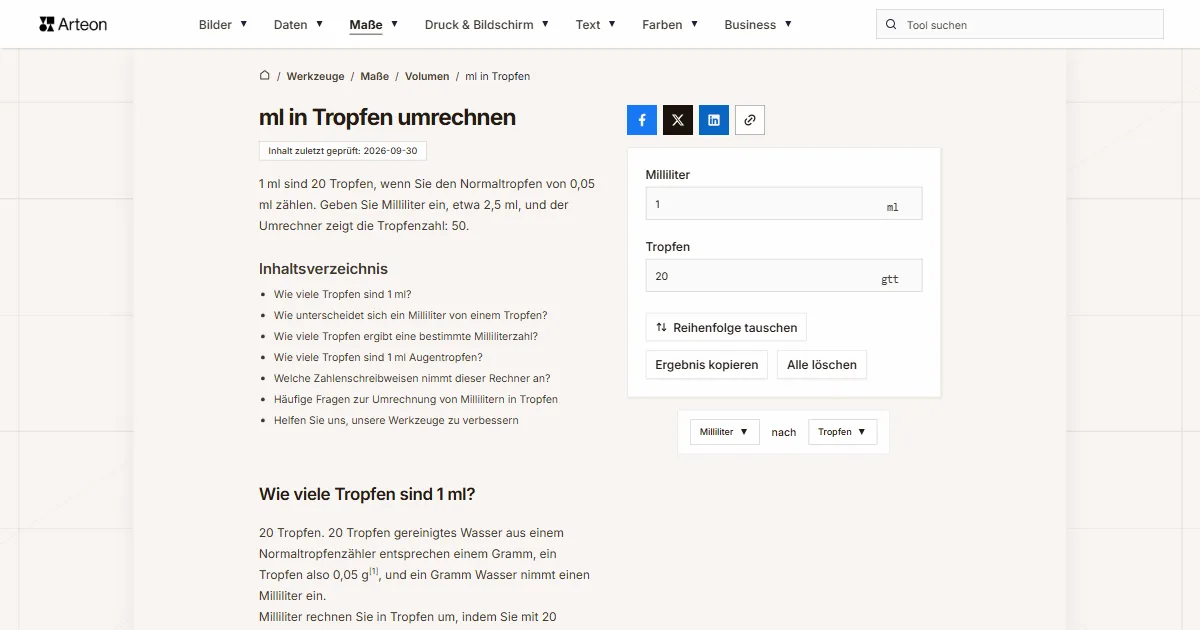Jump to 'Wie viele Tropfen sind 1 ml?'
Image resolution: width=1200 pixels, height=630 pixels.
pos(343,294)
